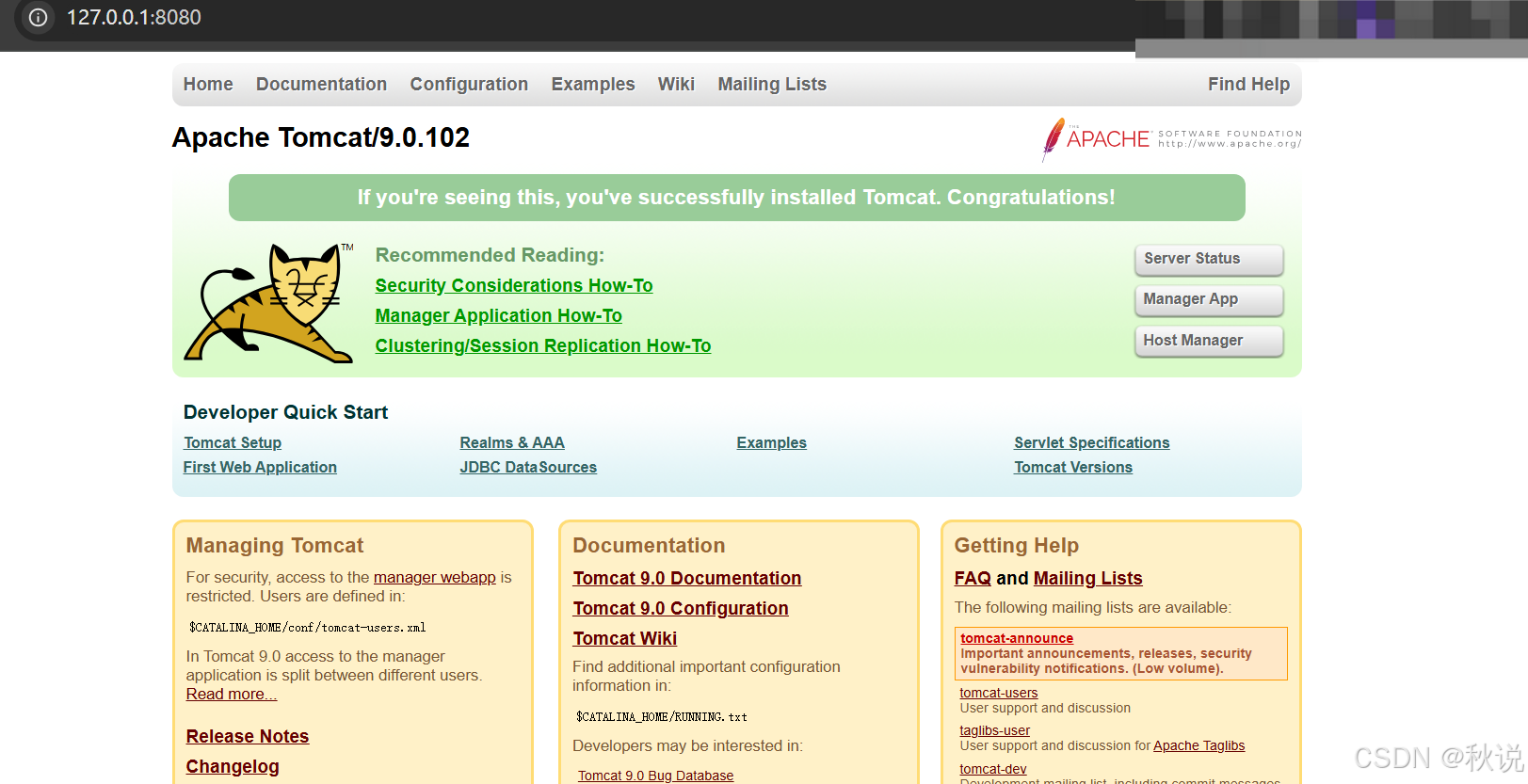Click the Server Status button
The width and height of the screenshot is (1528, 784).
[x=1209, y=259]
